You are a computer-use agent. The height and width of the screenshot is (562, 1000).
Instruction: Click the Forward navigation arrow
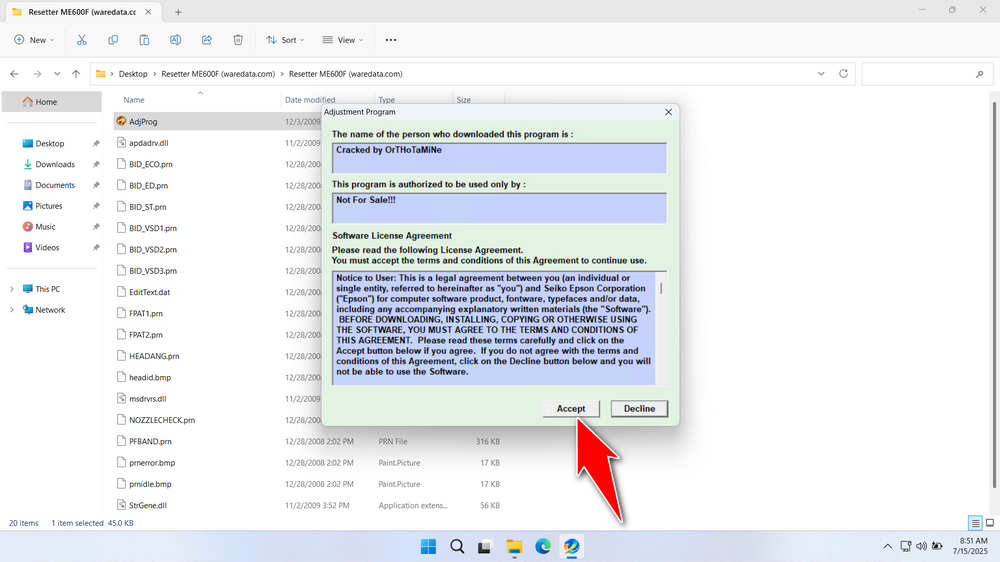coord(37,74)
